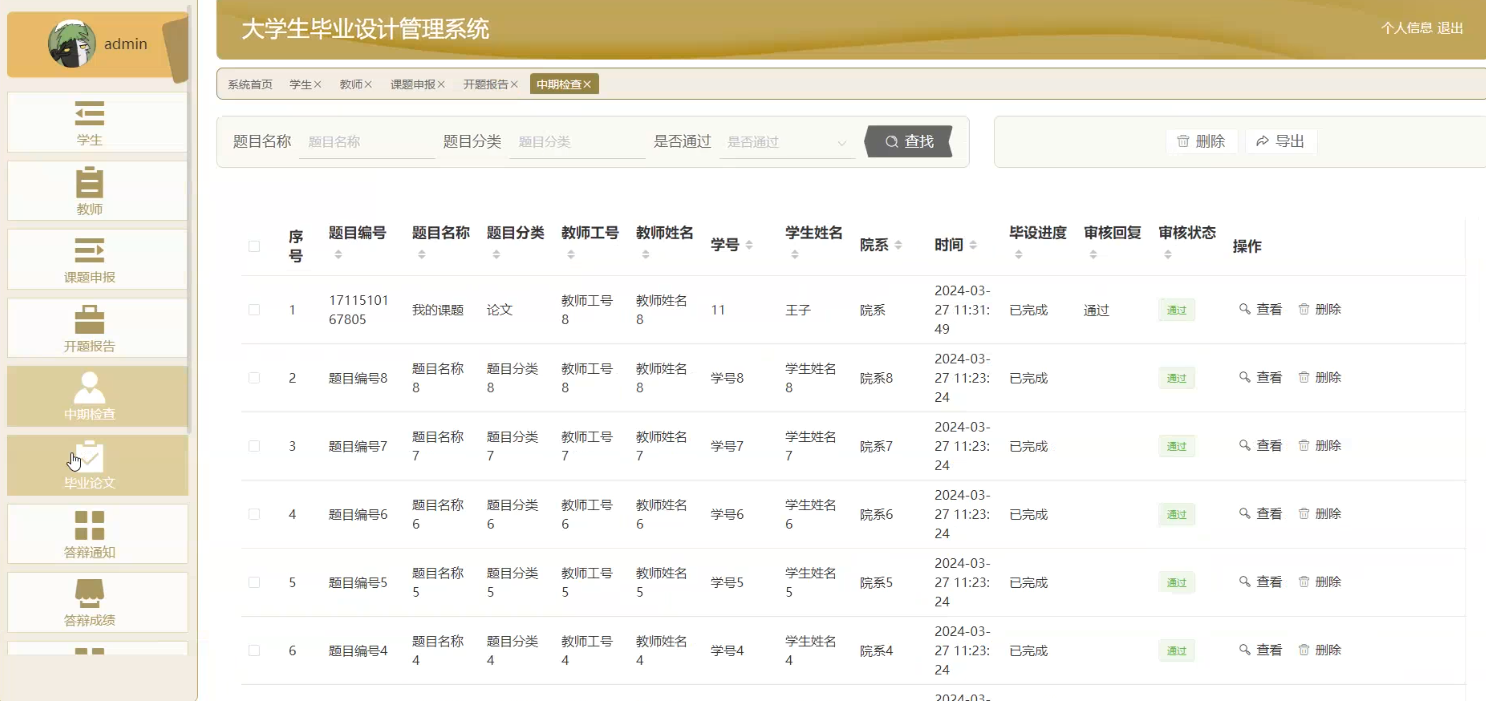
Task: Open the 答辩通知 grid sidebar icon
Action: [90, 526]
